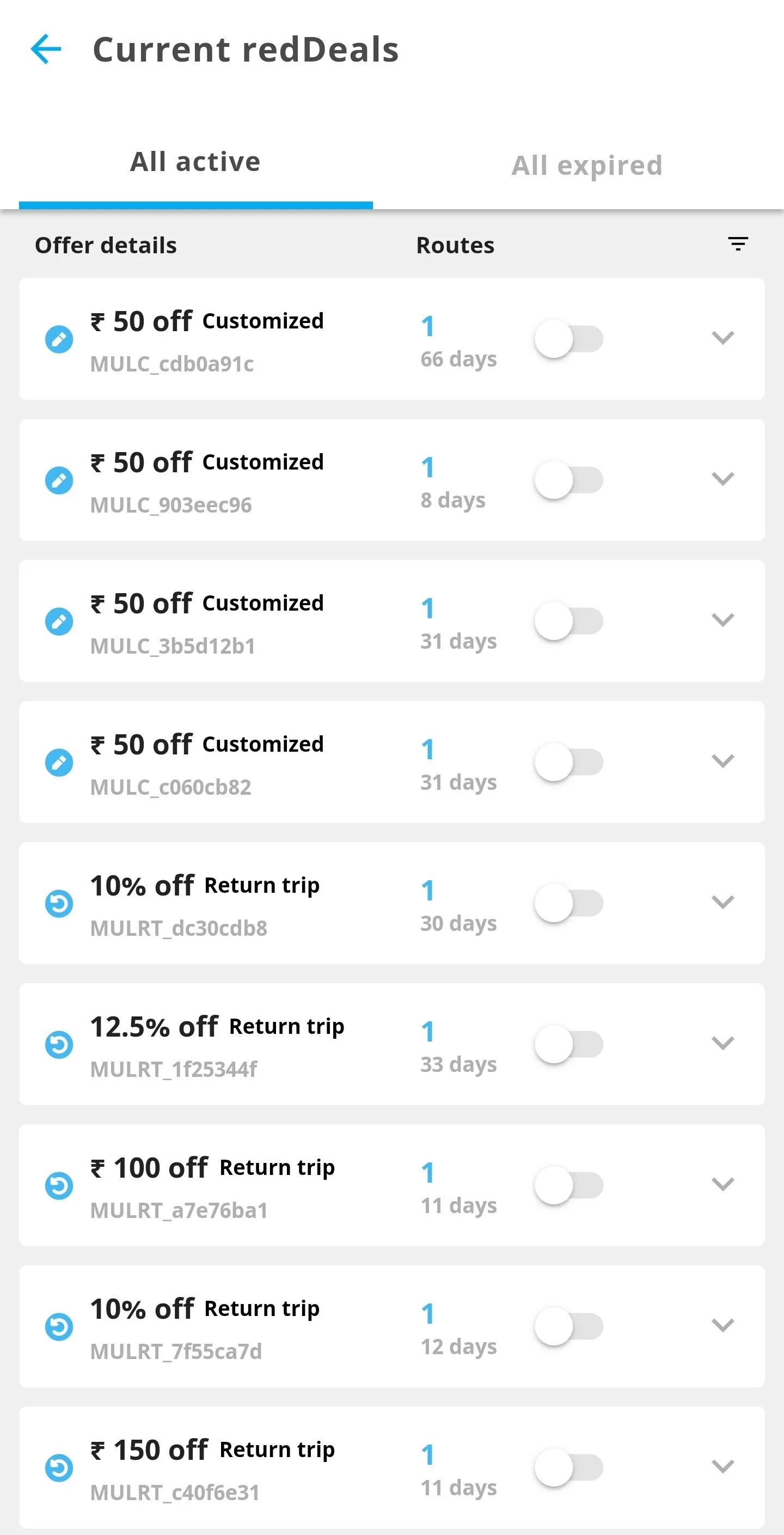Tap return trip icon for MULRT_c40f6e31
The image size is (784, 1535).
pos(59,1467)
